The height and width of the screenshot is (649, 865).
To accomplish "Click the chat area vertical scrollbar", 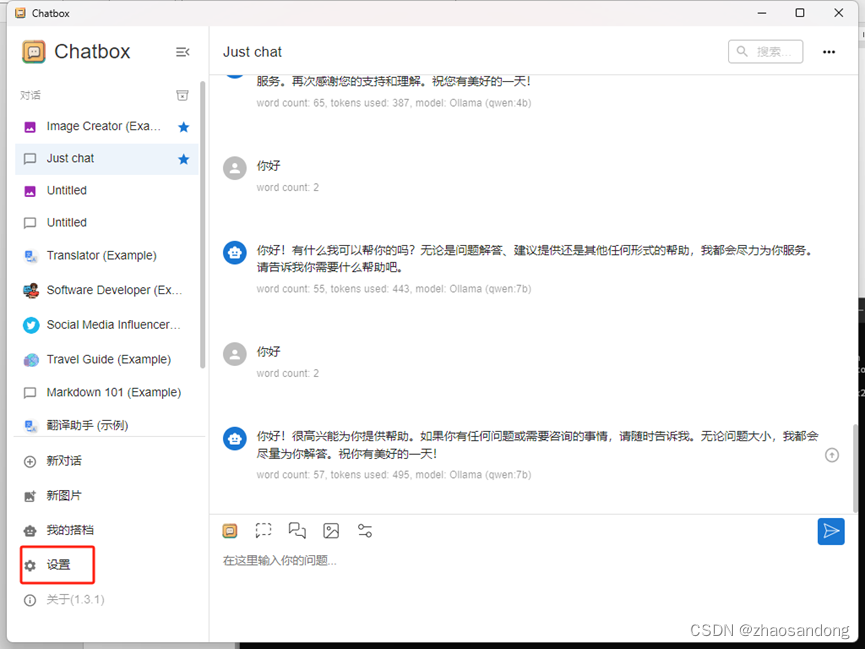I will click(x=855, y=469).
